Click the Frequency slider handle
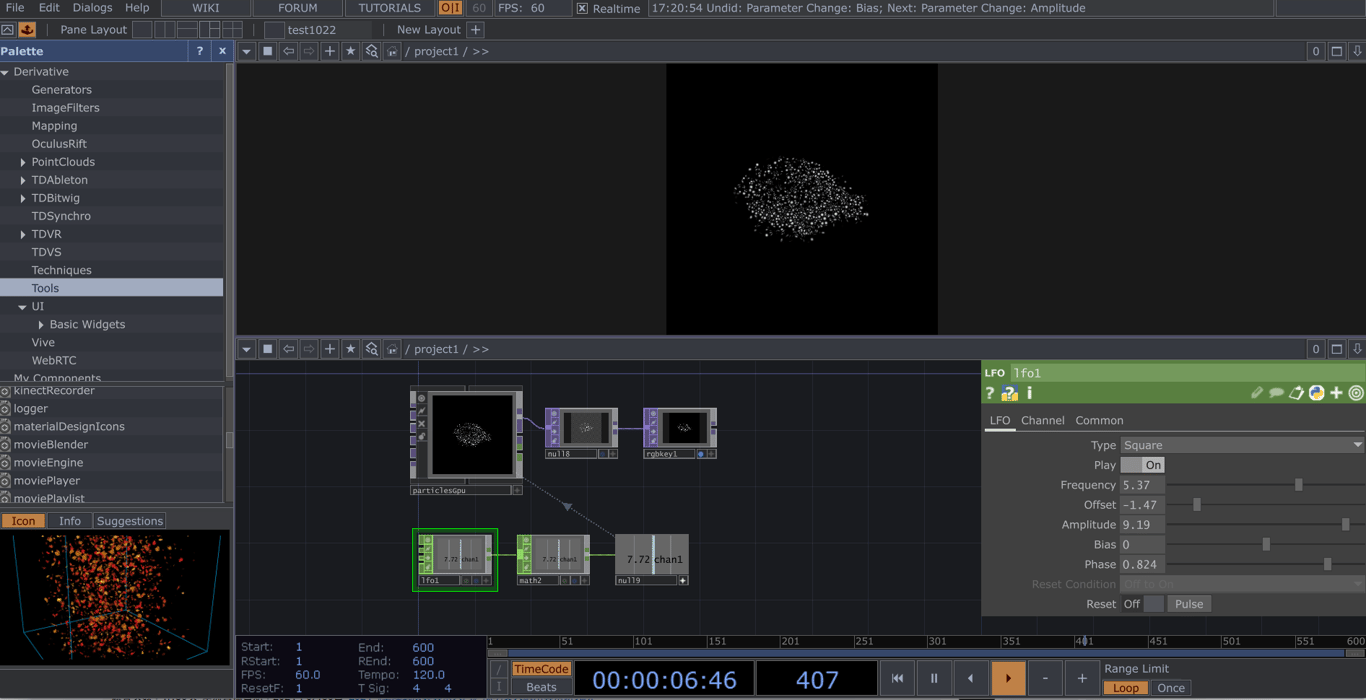 (x=1299, y=485)
